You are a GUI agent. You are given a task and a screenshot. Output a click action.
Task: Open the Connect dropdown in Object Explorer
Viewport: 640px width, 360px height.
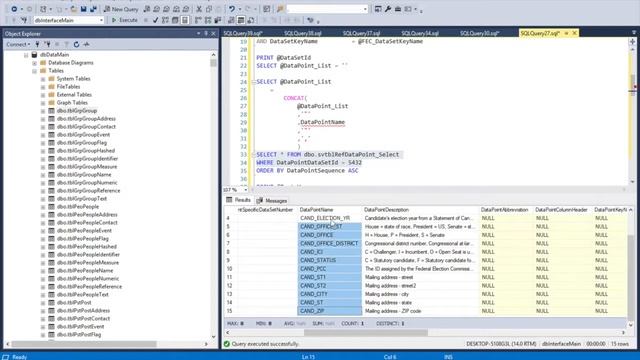[18, 44]
